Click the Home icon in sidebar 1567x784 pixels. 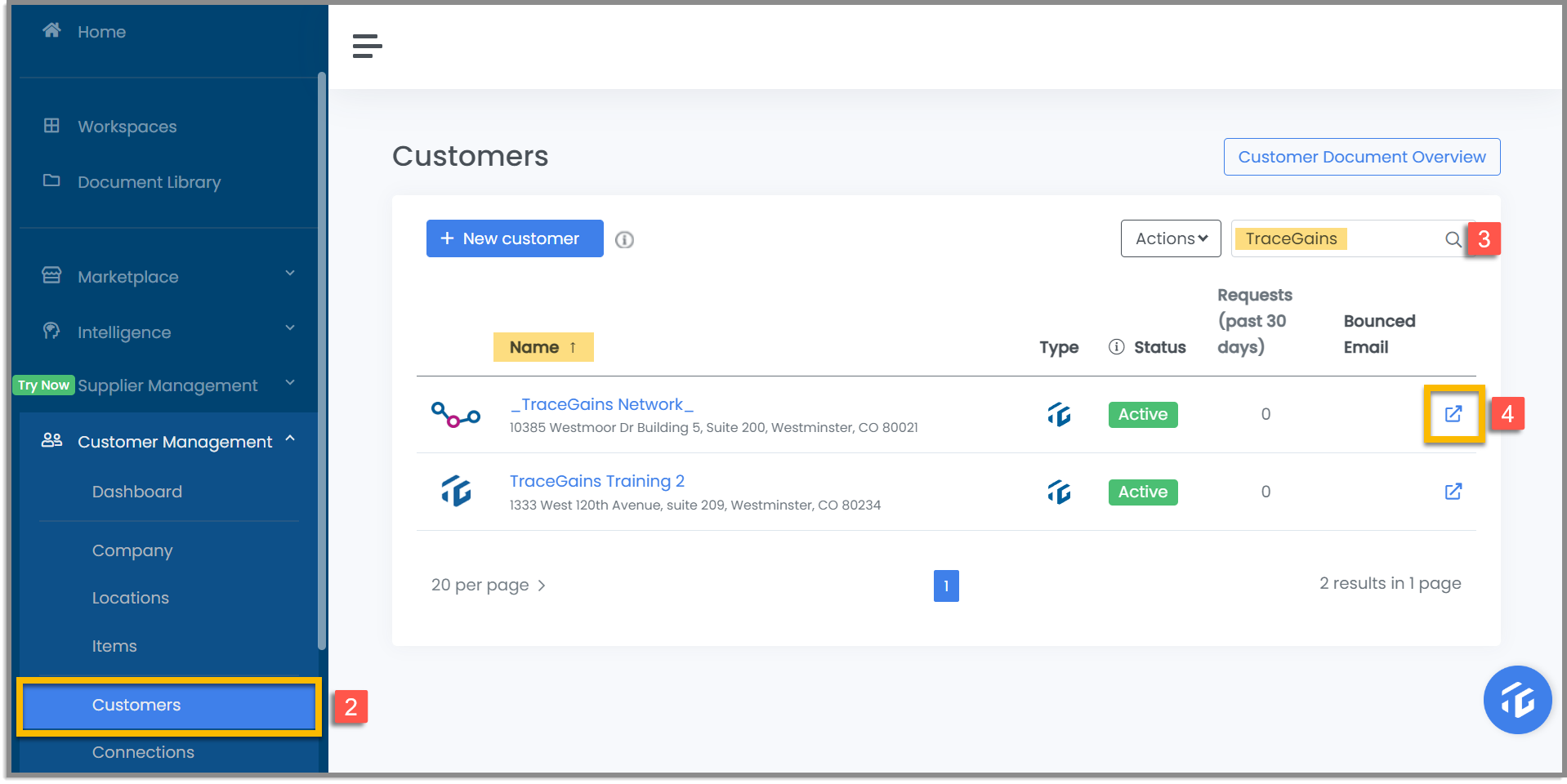(51, 30)
